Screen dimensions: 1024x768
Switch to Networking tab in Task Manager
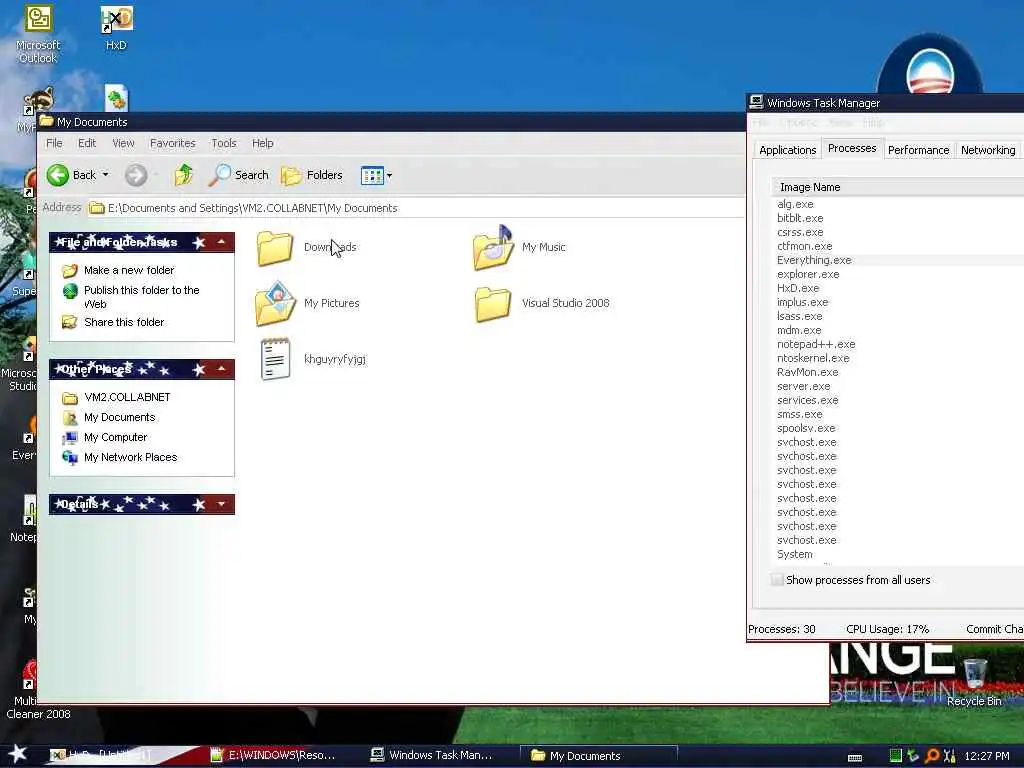(987, 150)
